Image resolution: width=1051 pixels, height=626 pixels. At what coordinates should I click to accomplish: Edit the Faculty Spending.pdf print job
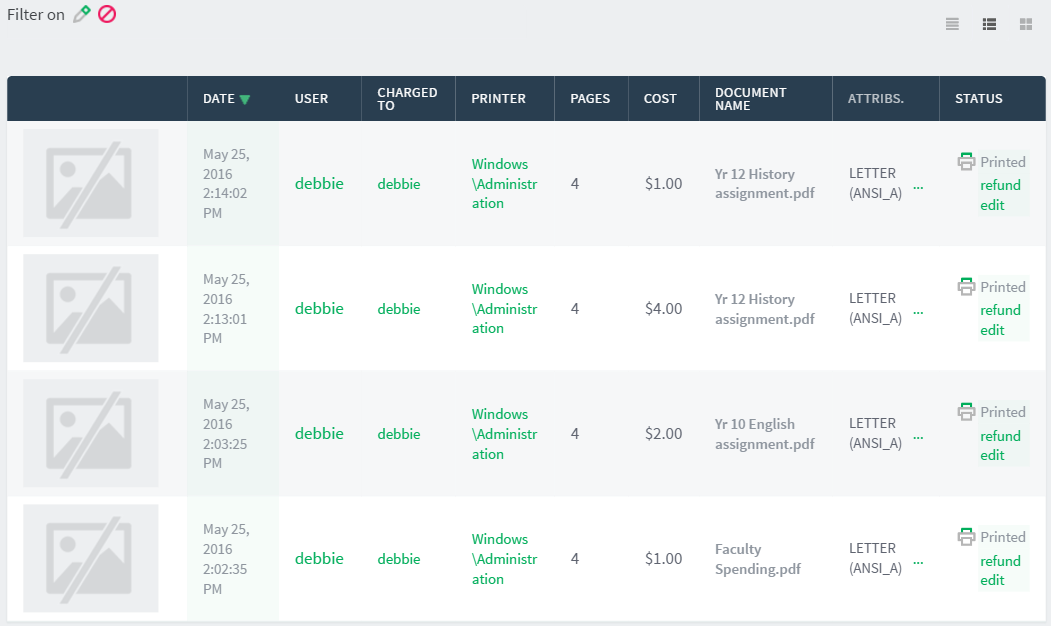coord(992,580)
